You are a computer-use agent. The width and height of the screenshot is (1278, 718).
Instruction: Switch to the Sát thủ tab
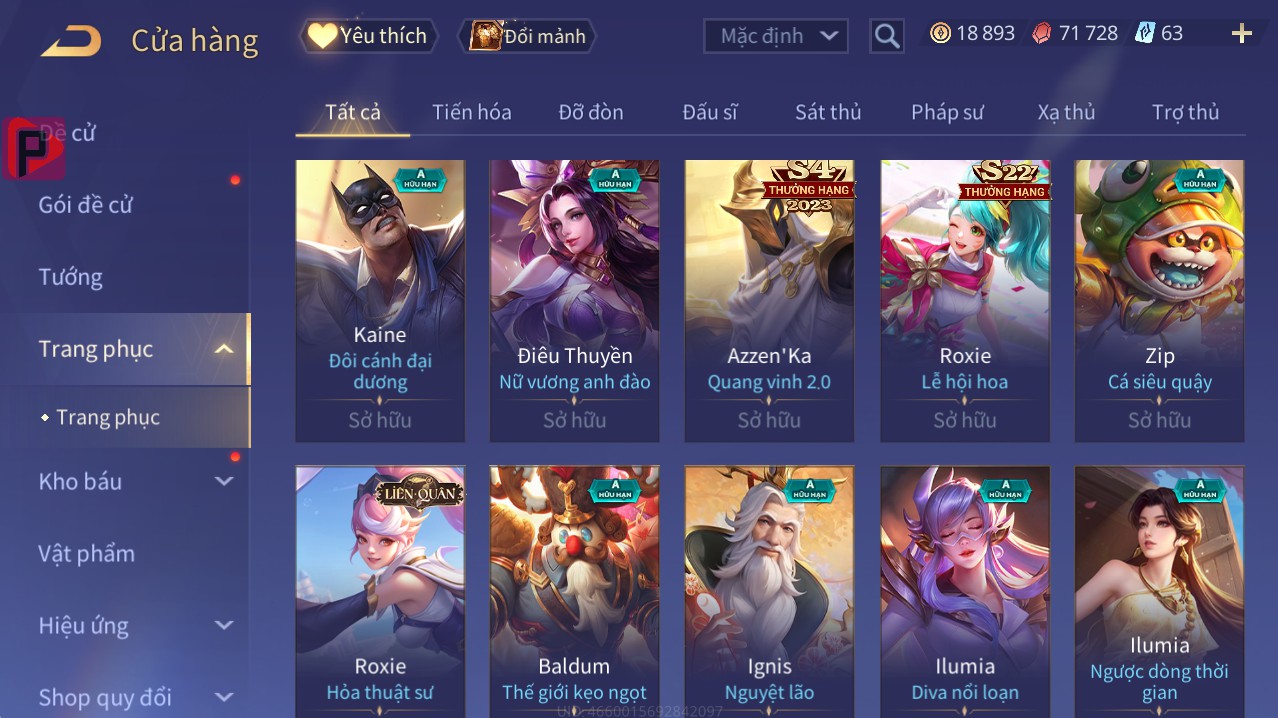pos(828,112)
